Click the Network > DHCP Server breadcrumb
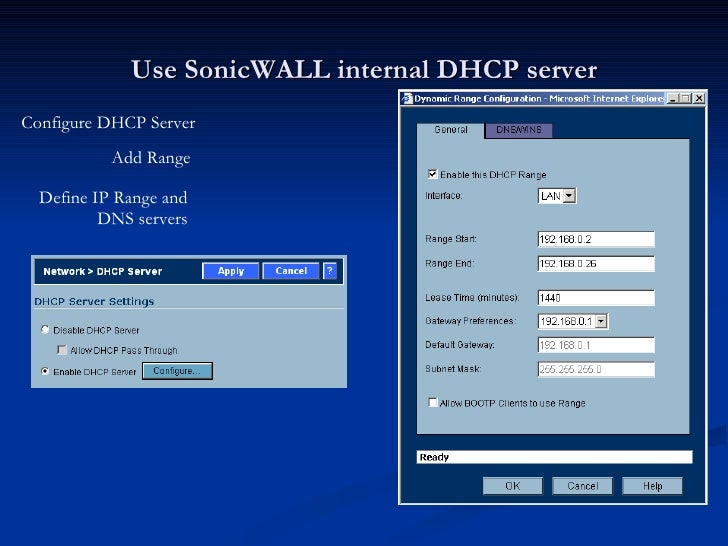 103,271
